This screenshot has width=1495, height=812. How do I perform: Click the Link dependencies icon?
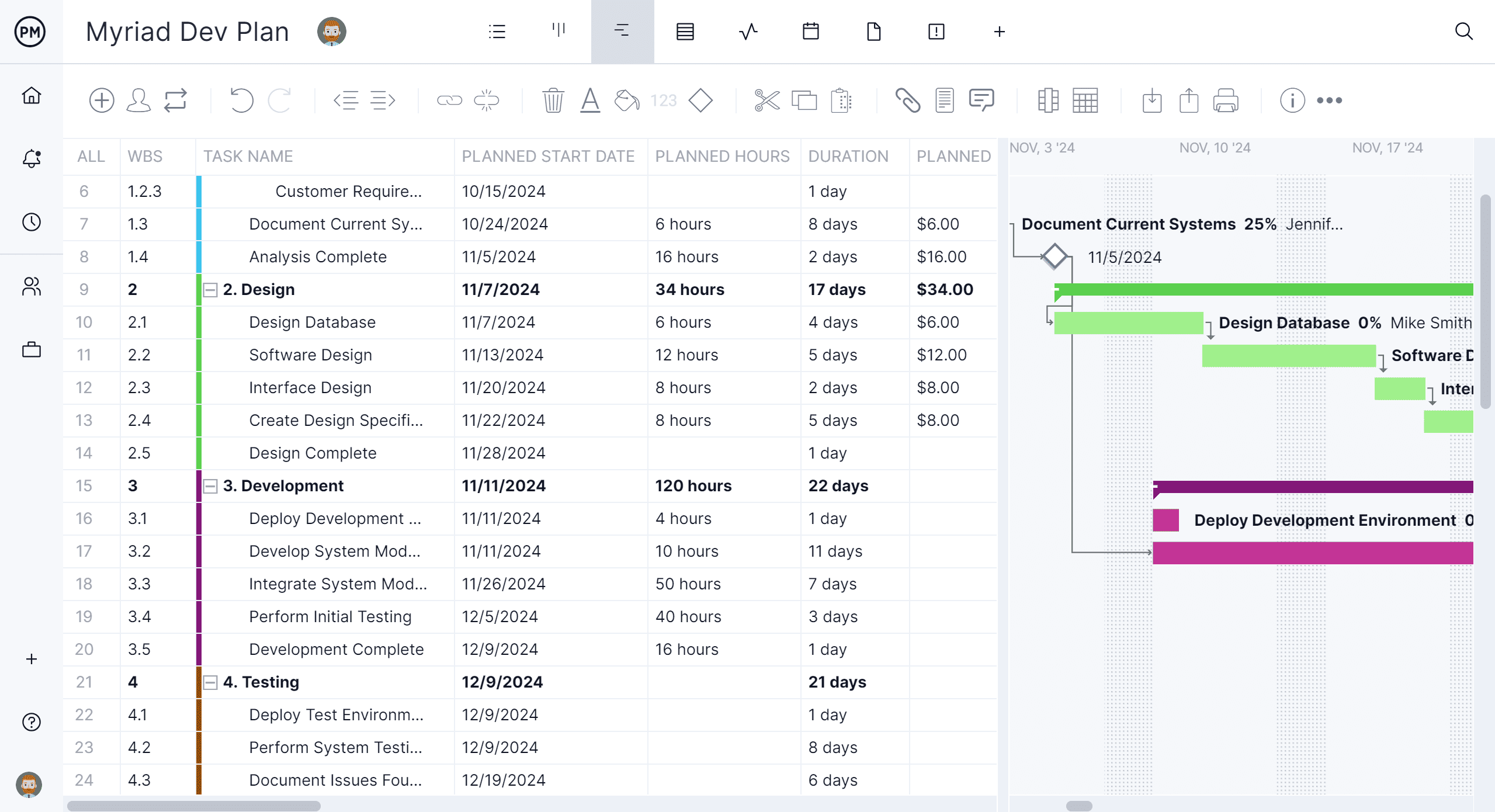point(448,100)
